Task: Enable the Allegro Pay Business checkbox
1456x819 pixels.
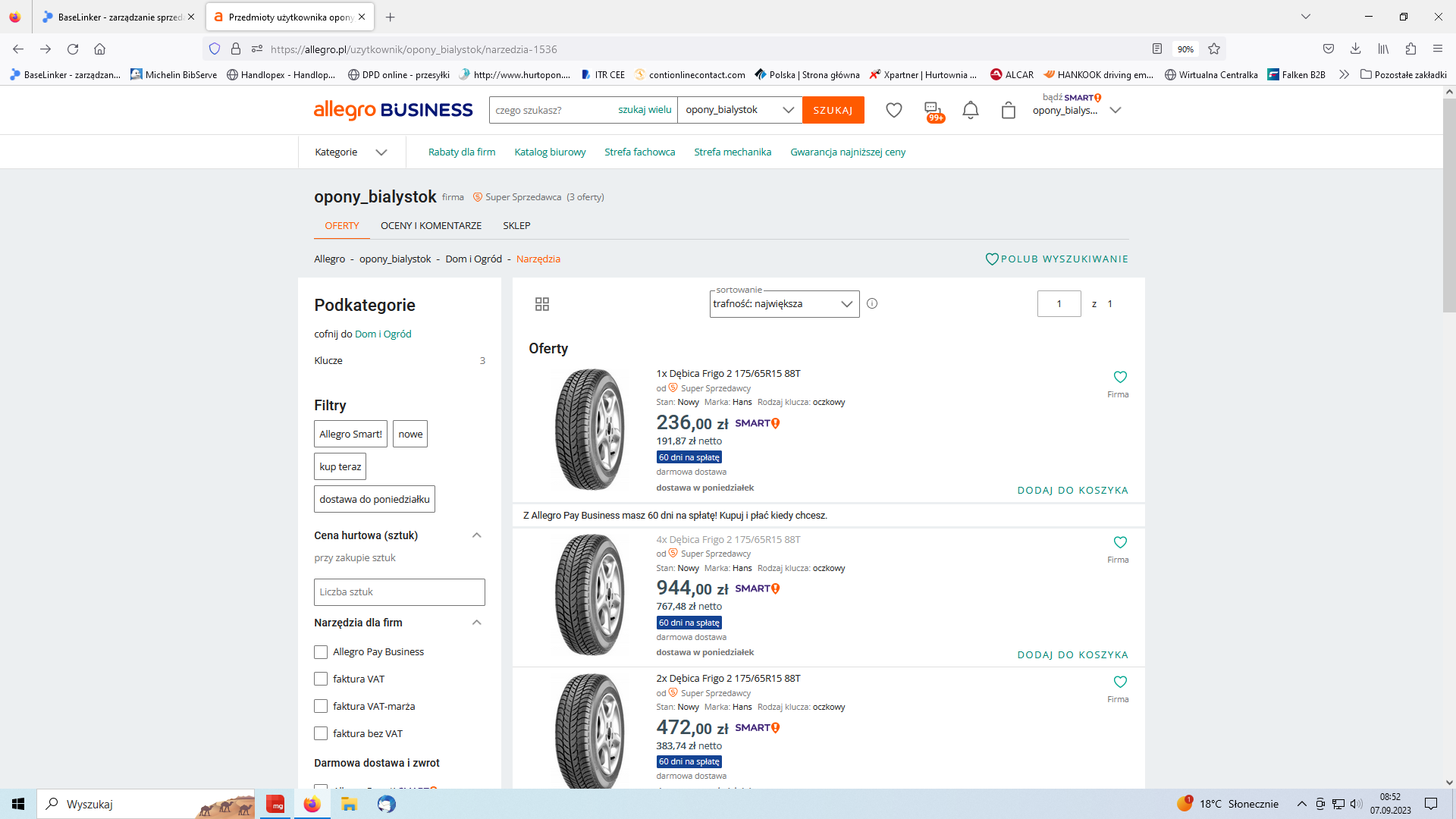Action: coord(321,652)
